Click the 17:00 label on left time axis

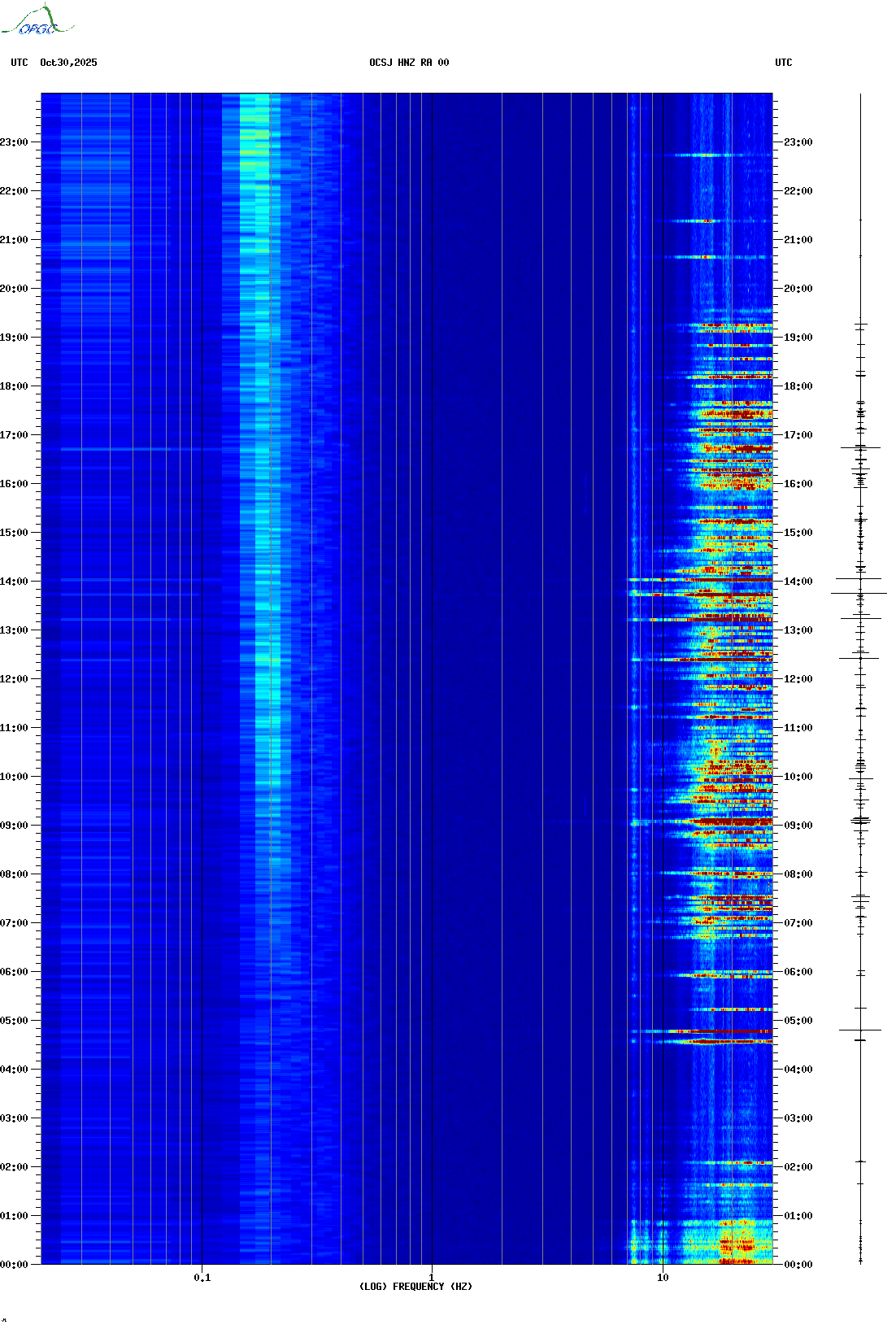15,435
